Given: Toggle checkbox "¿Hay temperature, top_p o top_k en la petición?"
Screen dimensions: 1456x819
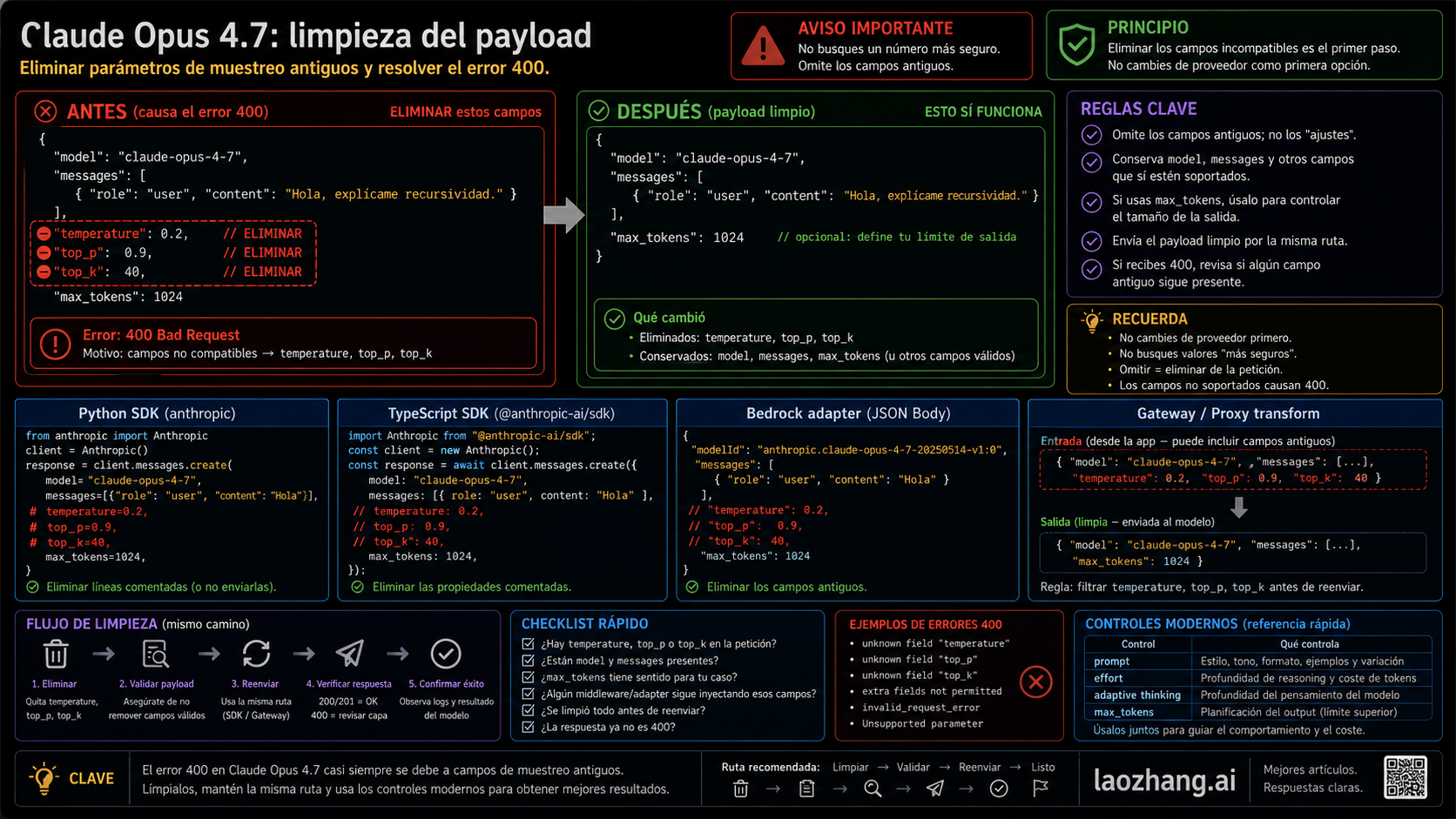Looking at the screenshot, I should coord(528,644).
